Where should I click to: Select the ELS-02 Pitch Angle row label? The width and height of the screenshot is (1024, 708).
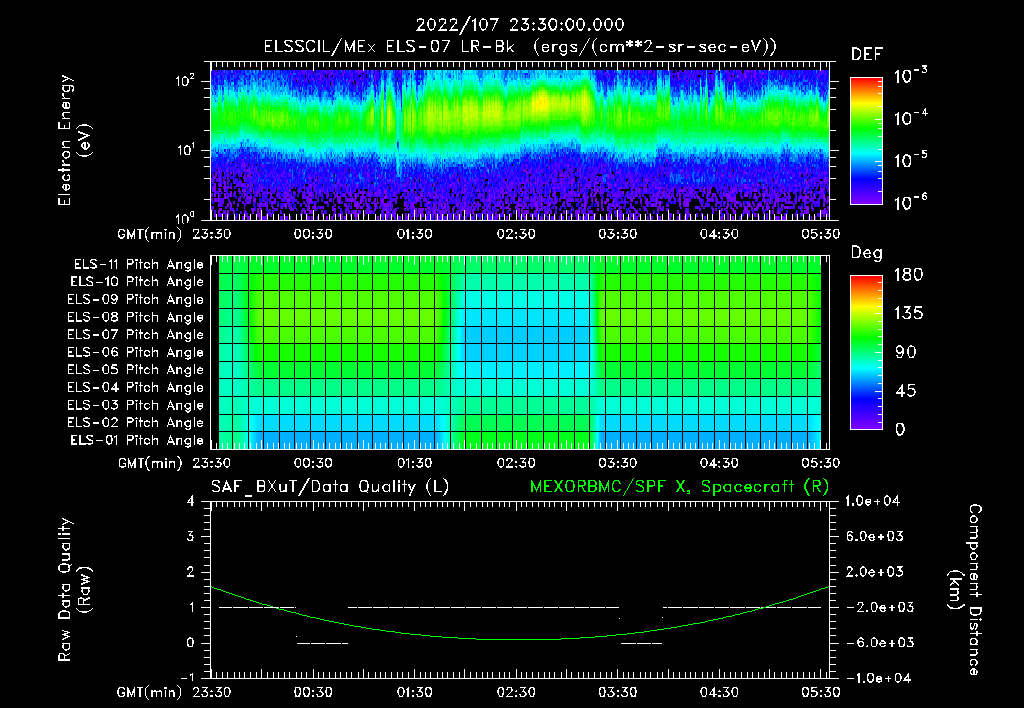[136, 423]
